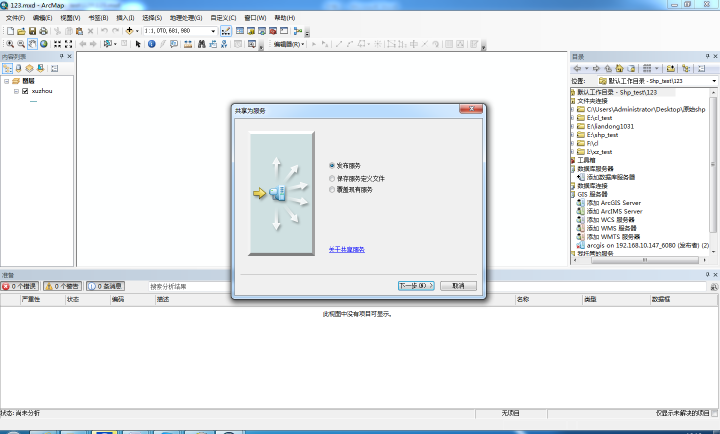
Task: Click List By Source icon
Action: tap(18, 68)
